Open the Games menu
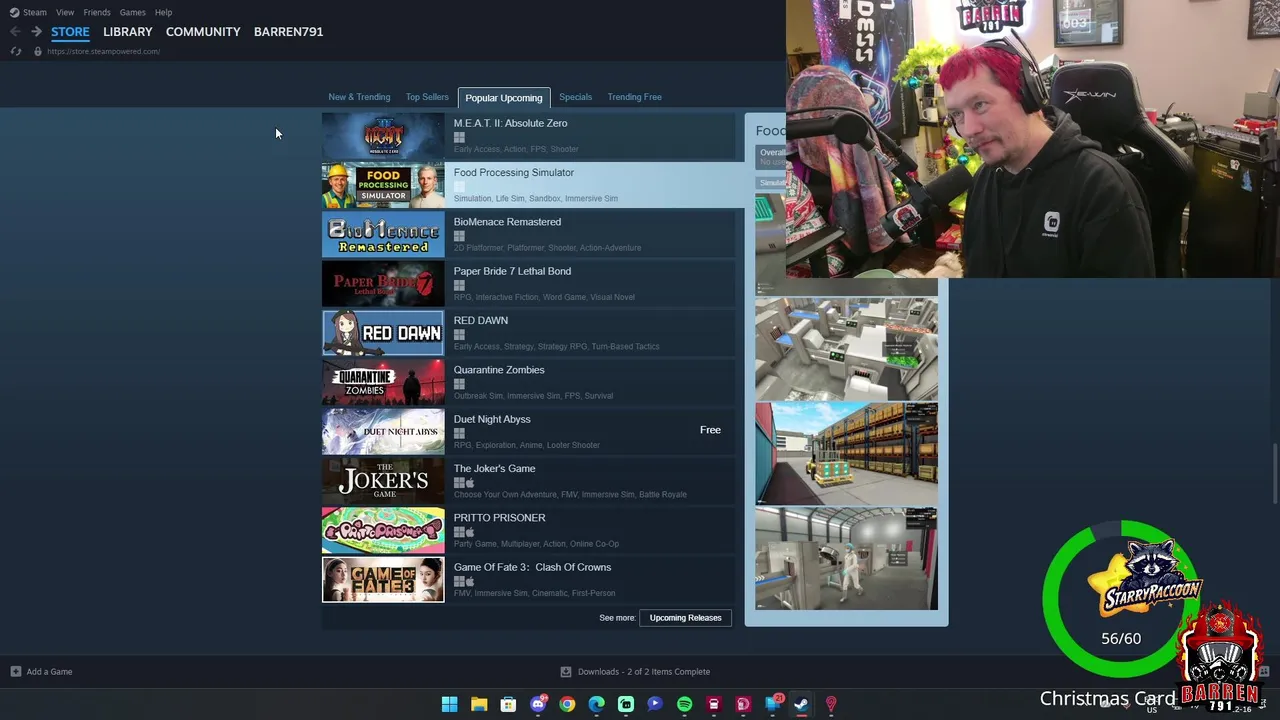Viewport: 1280px width, 720px height. (x=133, y=12)
